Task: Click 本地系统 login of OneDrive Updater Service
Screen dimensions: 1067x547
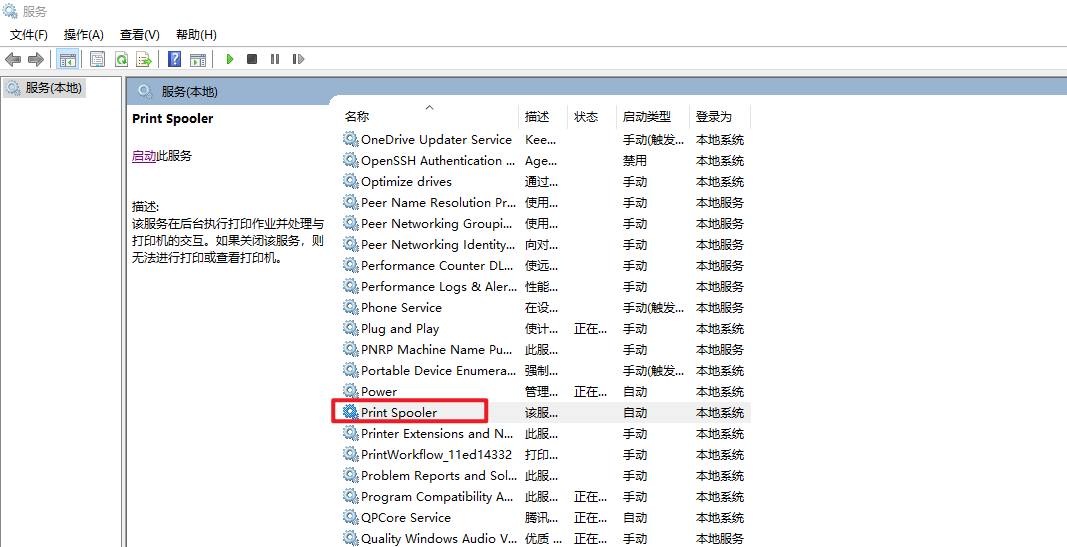Action: 720,139
